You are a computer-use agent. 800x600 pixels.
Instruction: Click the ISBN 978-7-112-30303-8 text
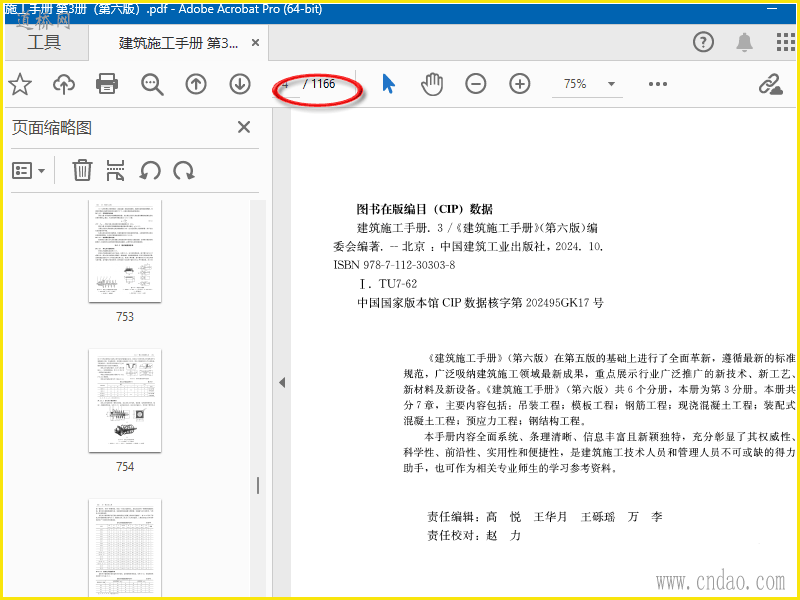click(394, 265)
